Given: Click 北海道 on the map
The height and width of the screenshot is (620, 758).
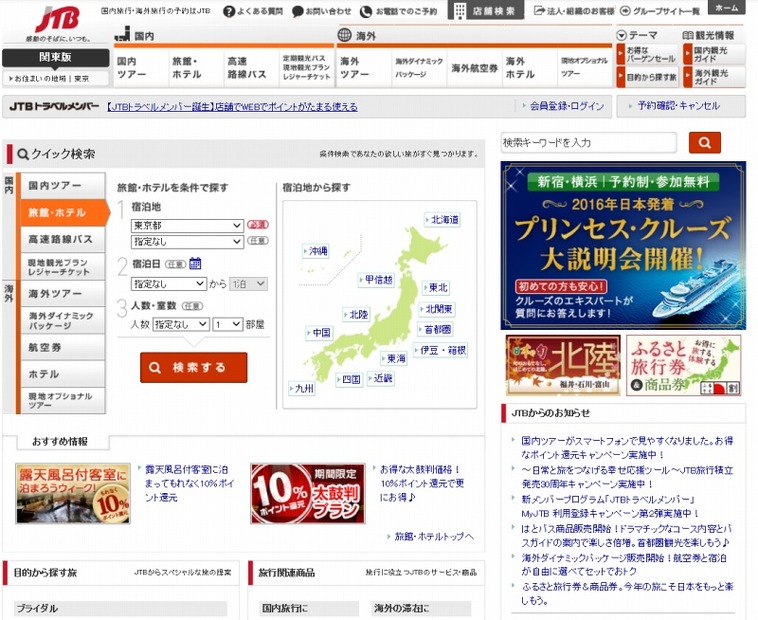Looking at the screenshot, I should 442,220.
